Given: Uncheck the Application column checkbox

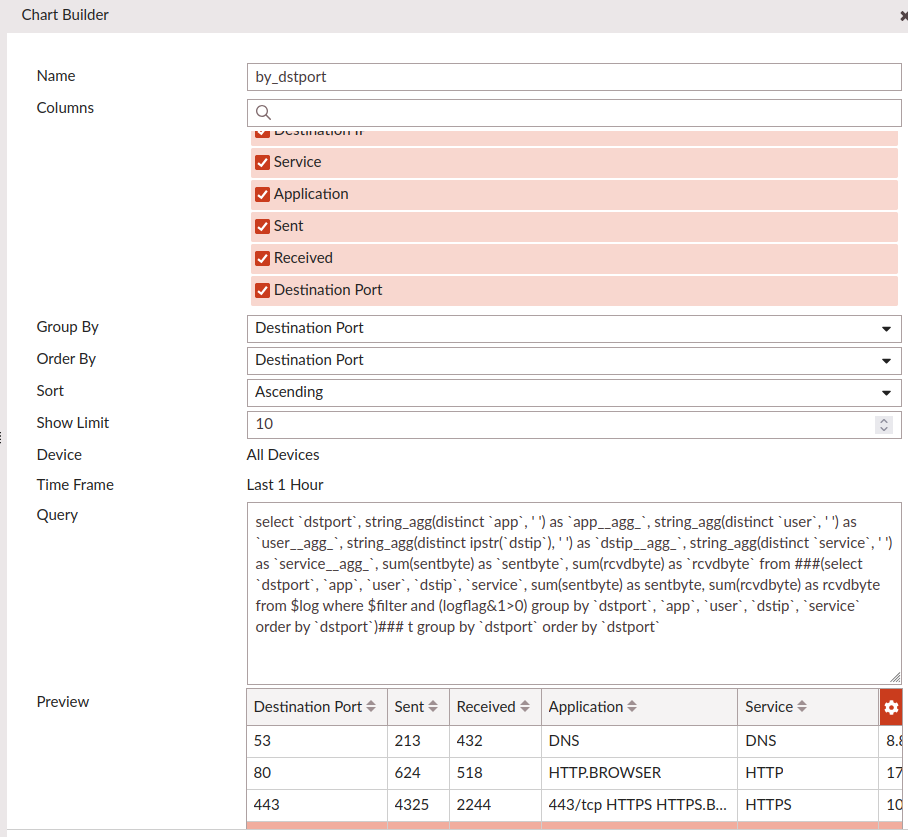Looking at the screenshot, I should coord(263,194).
